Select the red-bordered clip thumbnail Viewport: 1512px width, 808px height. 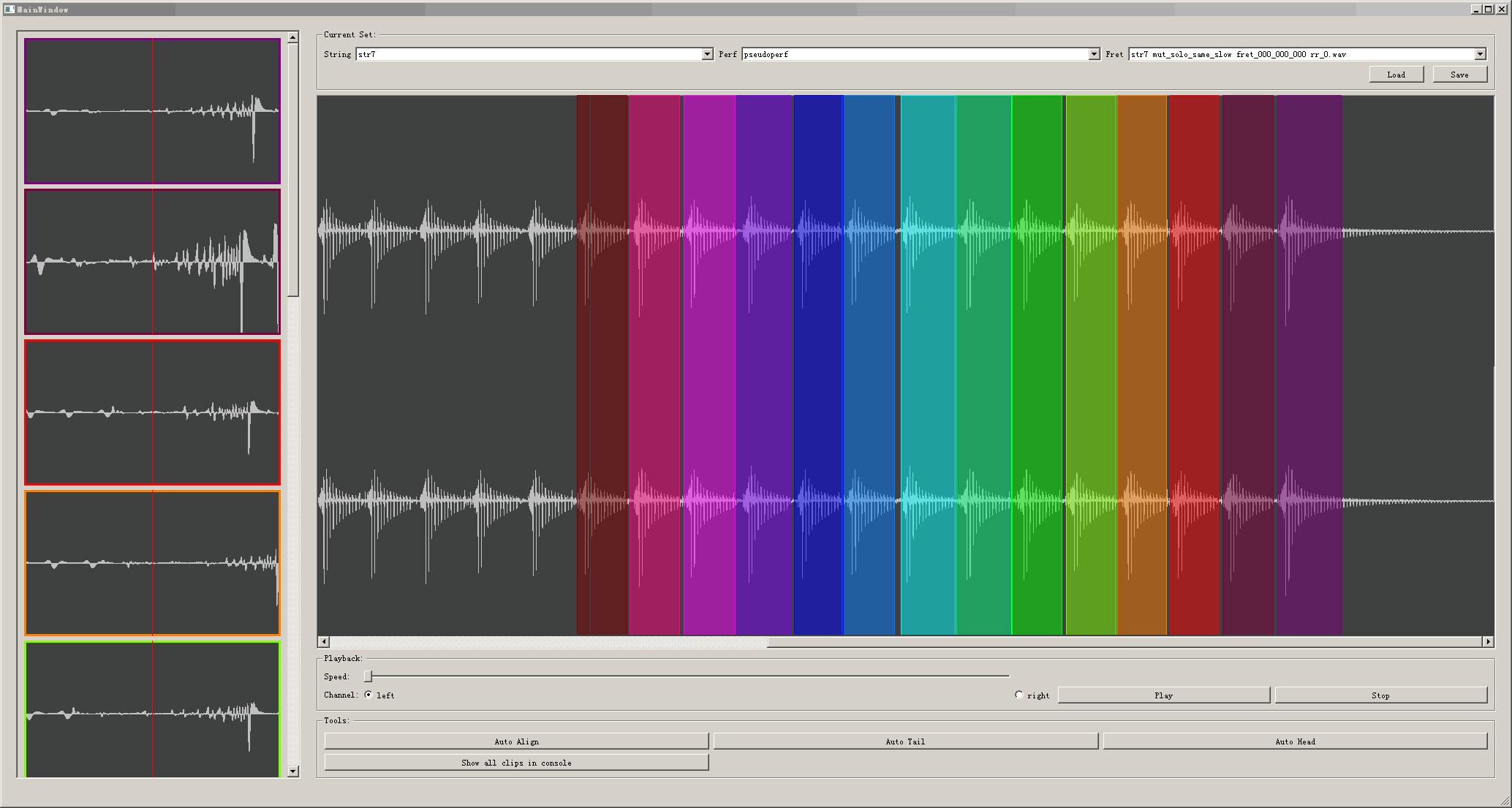152,412
